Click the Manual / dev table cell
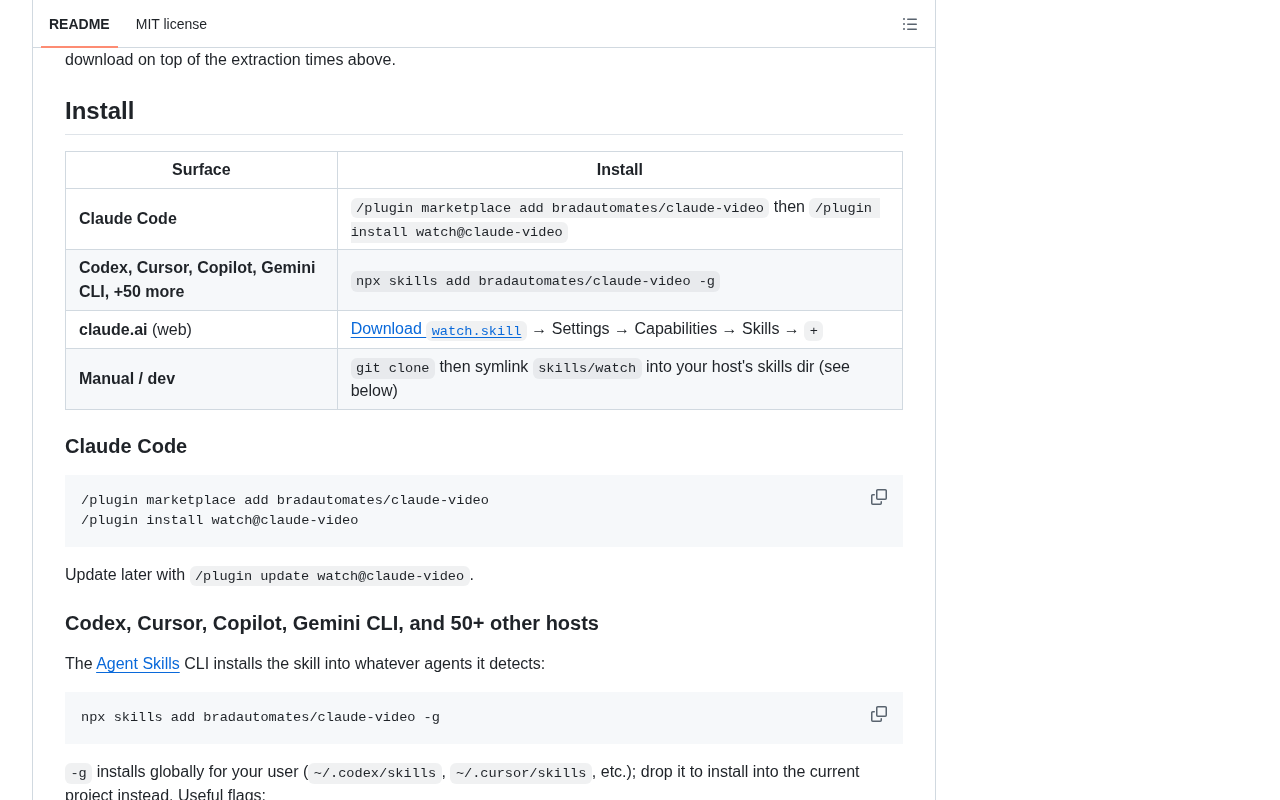 [x=201, y=379]
